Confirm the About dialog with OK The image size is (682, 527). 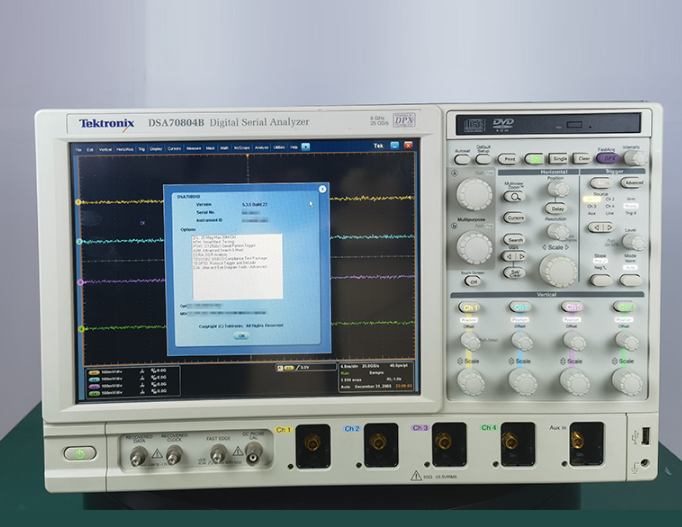[241, 336]
